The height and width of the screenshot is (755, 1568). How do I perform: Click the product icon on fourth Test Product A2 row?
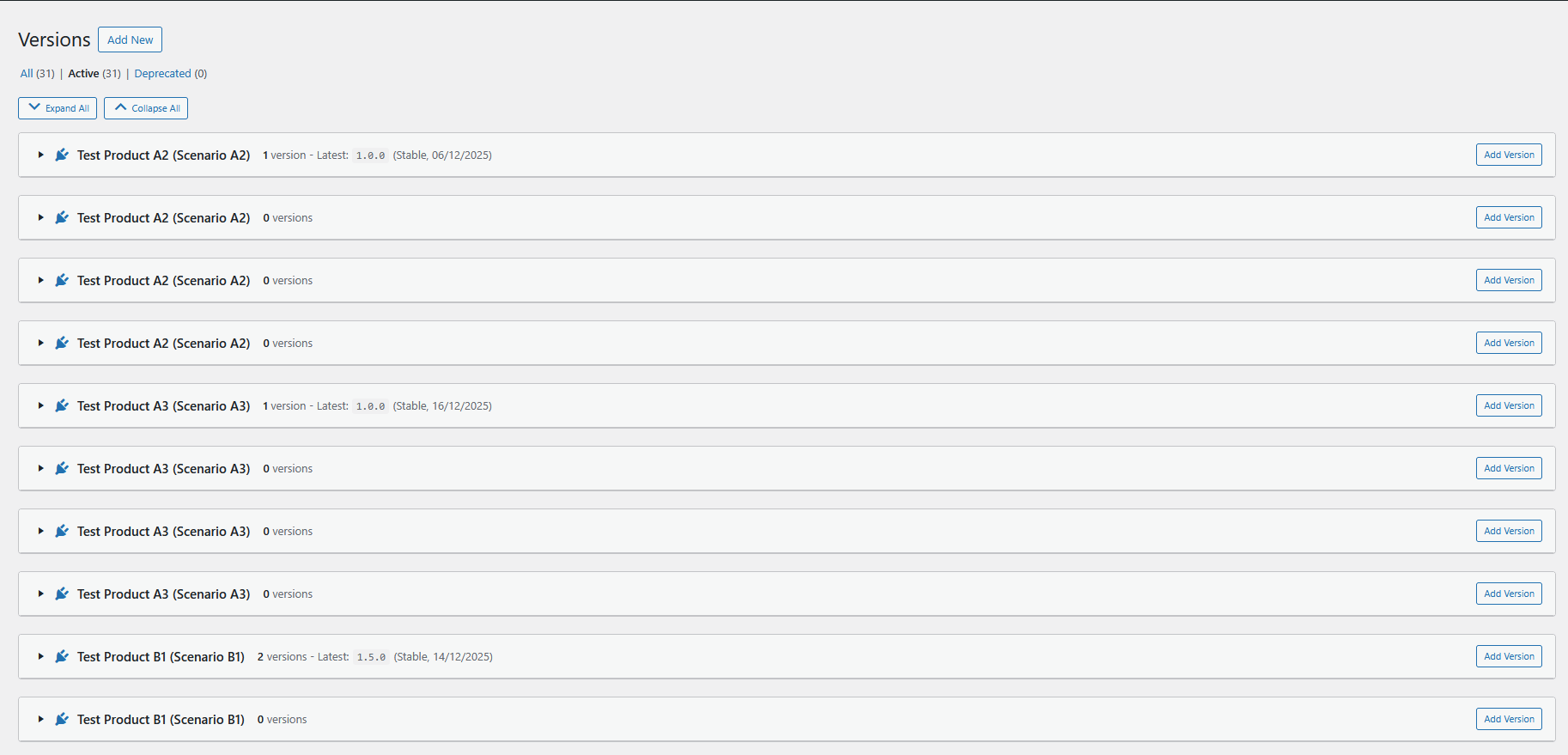tap(61, 343)
